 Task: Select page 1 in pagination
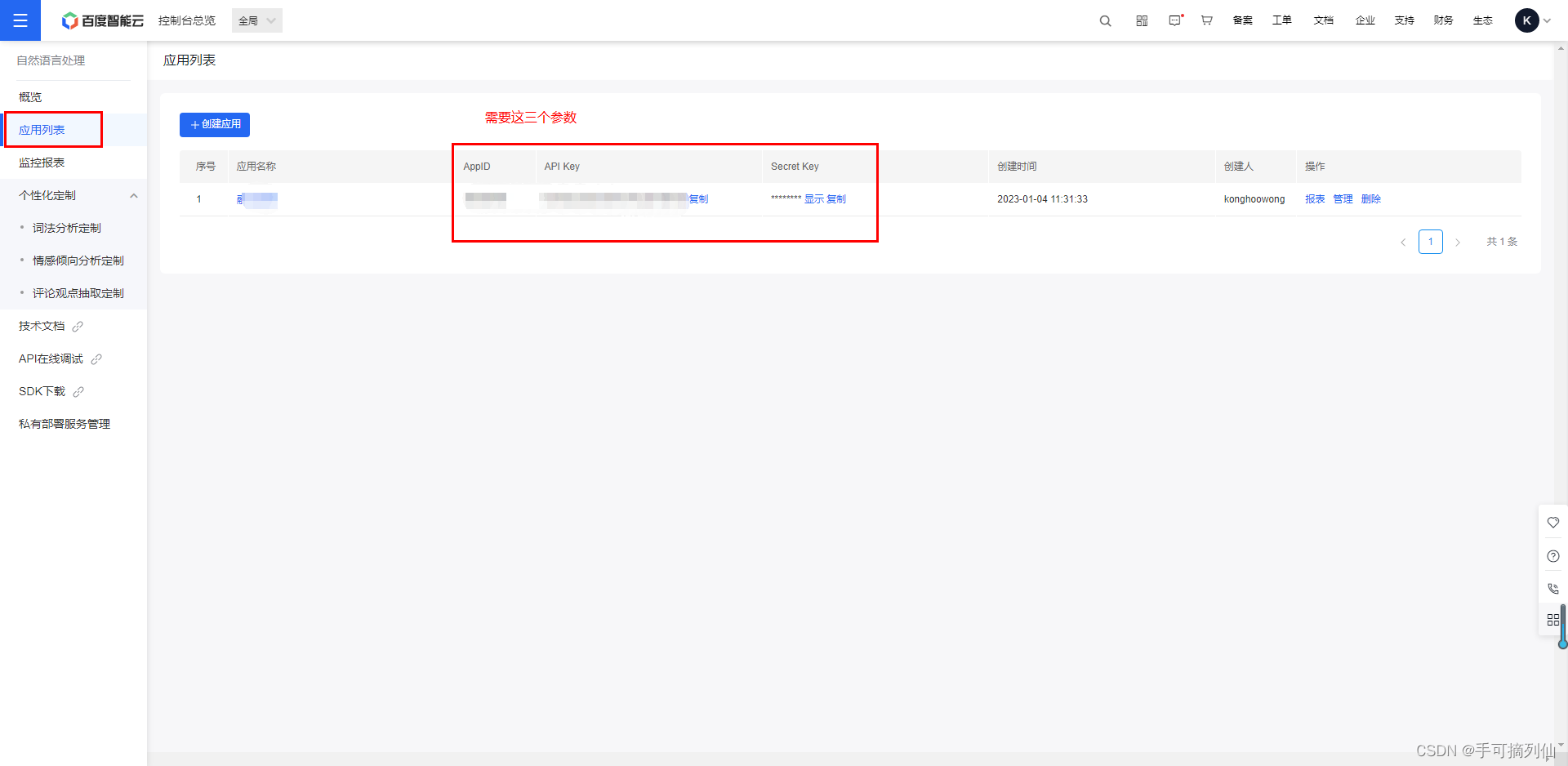pyautogui.click(x=1431, y=242)
